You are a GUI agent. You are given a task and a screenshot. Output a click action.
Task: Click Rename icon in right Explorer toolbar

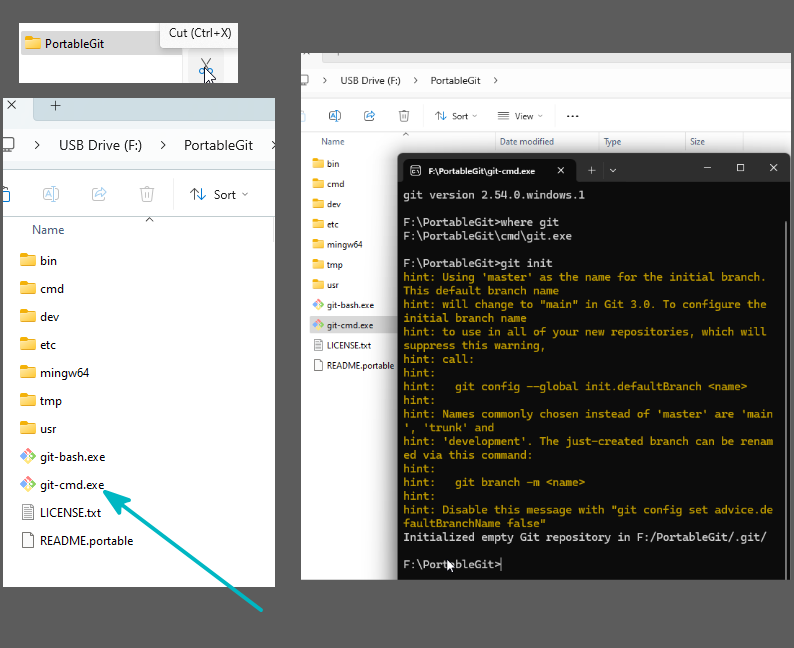[335, 116]
